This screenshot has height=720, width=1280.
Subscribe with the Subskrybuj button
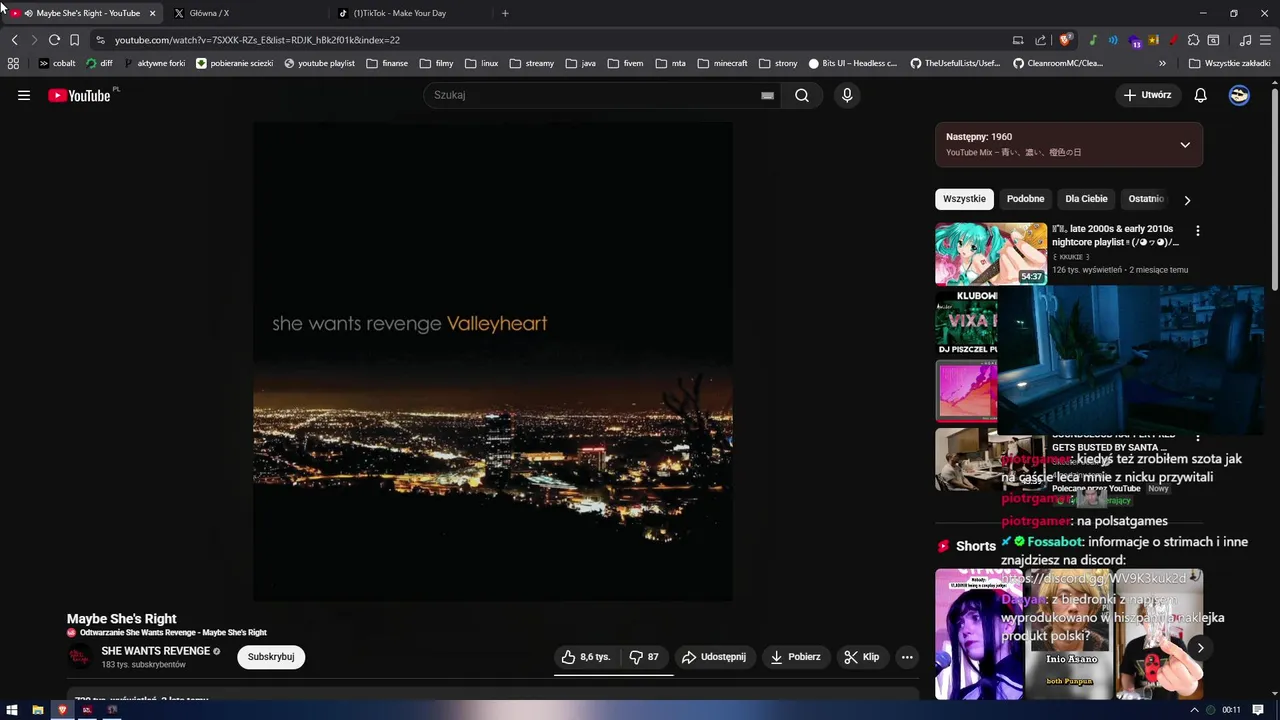[x=271, y=657]
